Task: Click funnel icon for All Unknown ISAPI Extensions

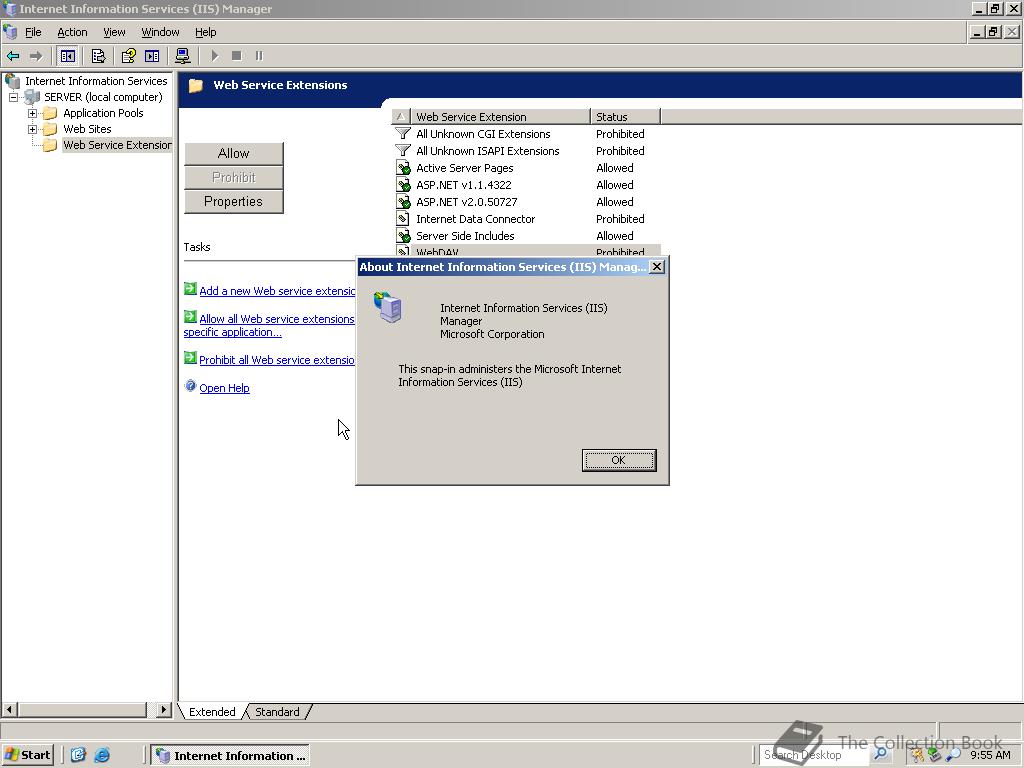Action: (x=403, y=151)
